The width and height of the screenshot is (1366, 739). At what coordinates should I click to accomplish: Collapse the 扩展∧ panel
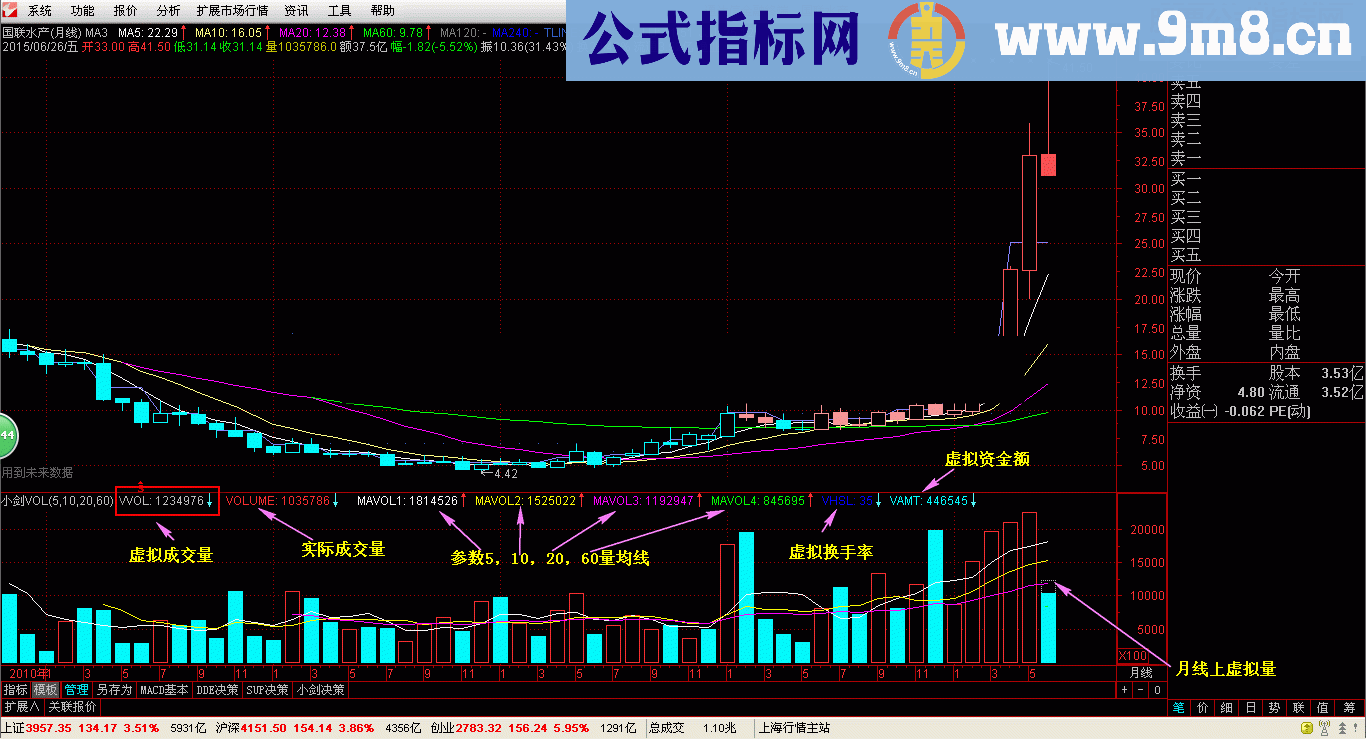[21, 707]
